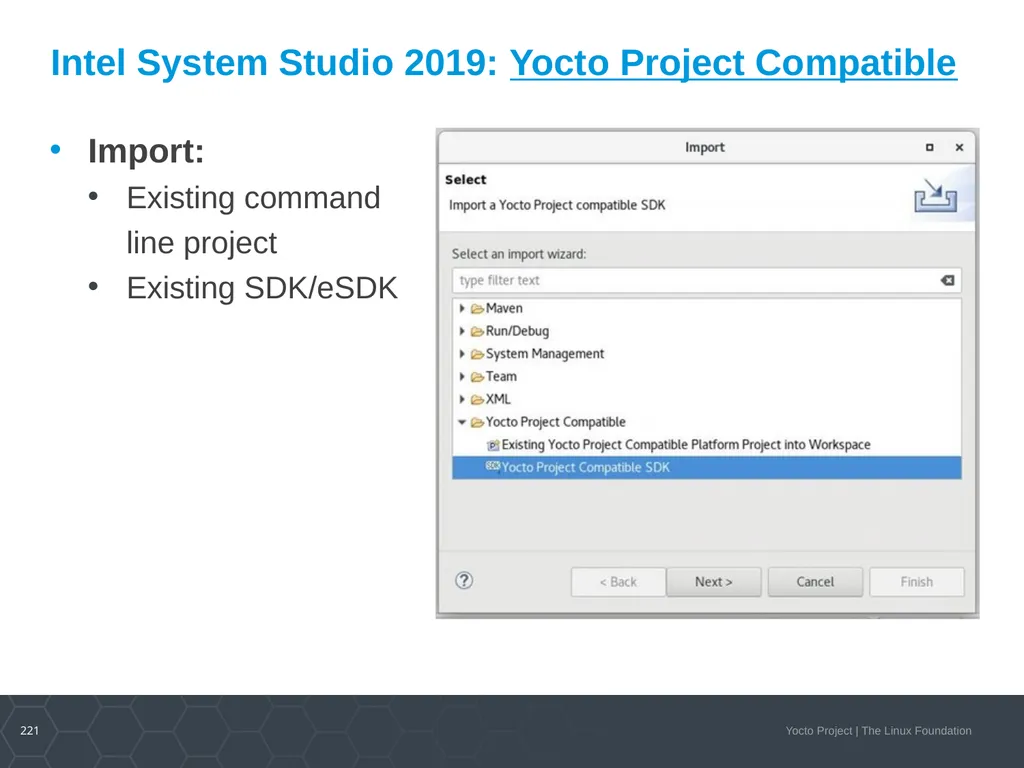1024x768 pixels.
Task: Click the disabled Back button
Action: [x=618, y=582]
